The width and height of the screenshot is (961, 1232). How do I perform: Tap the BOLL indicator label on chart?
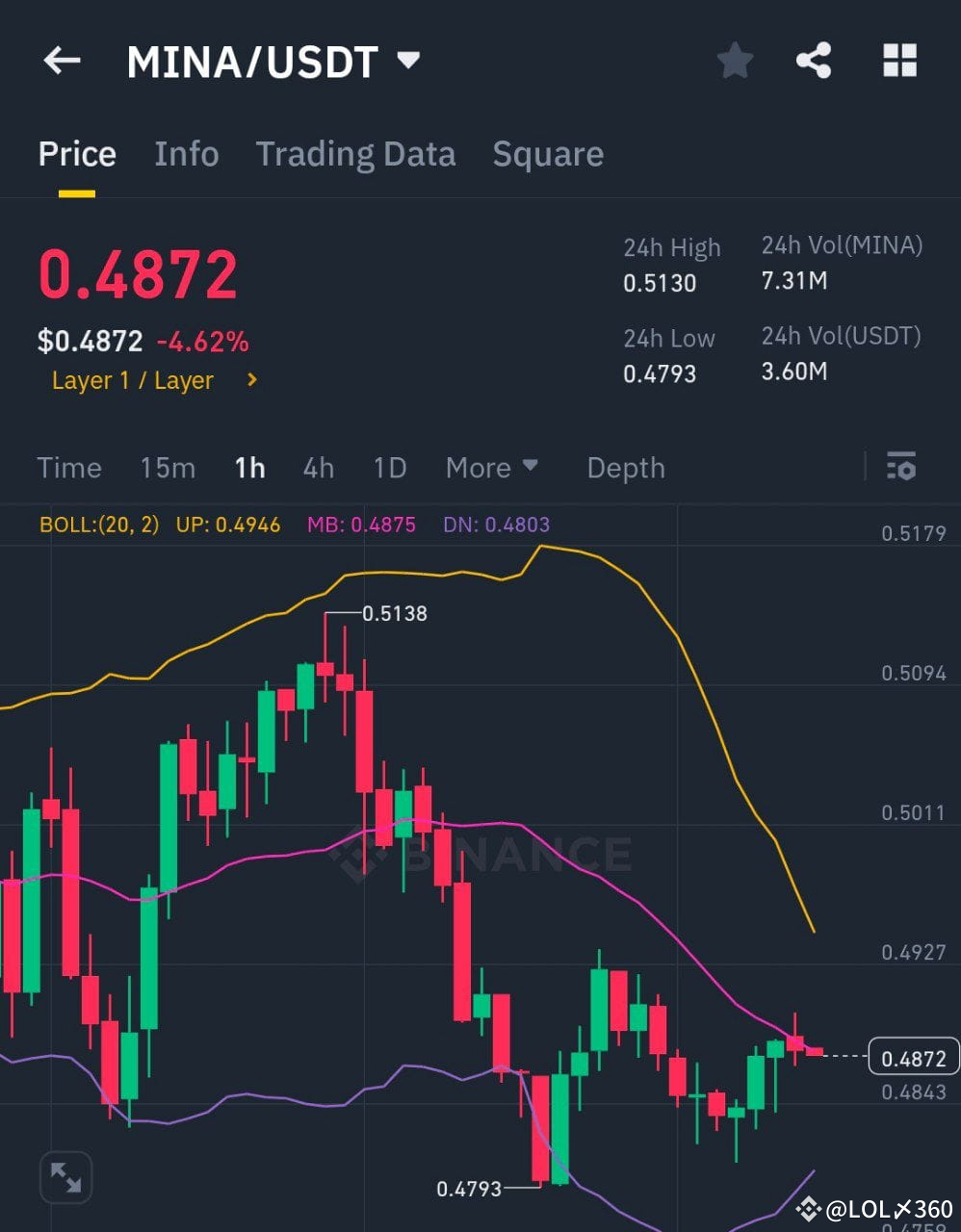coord(96,525)
